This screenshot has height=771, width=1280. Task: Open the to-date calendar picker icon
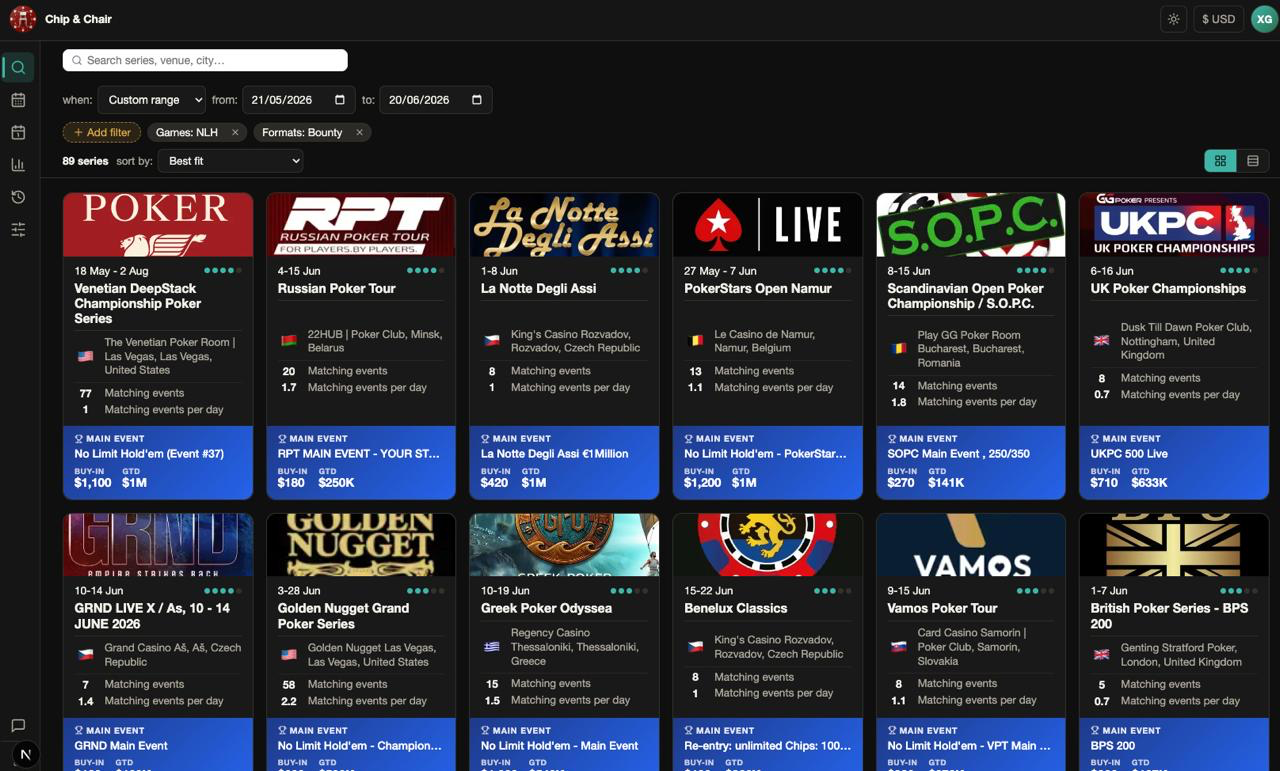pyautogui.click(x=477, y=100)
